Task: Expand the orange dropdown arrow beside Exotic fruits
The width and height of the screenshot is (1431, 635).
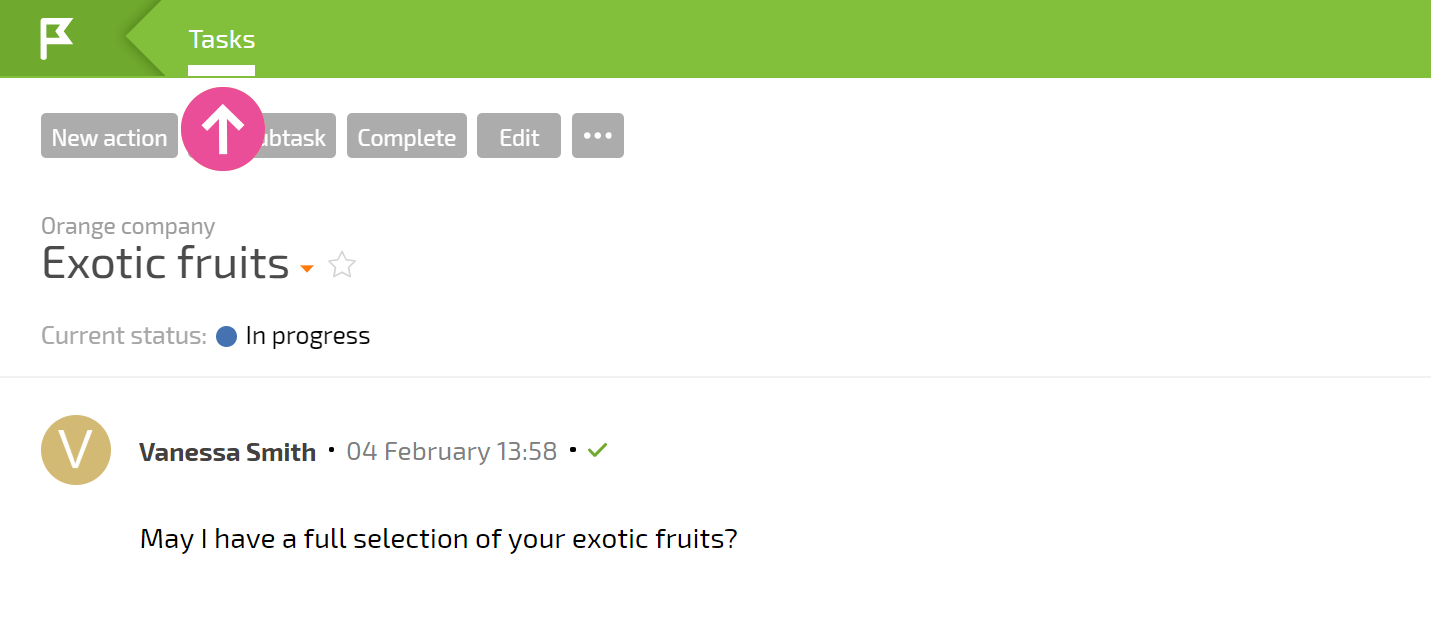Action: [x=307, y=268]
